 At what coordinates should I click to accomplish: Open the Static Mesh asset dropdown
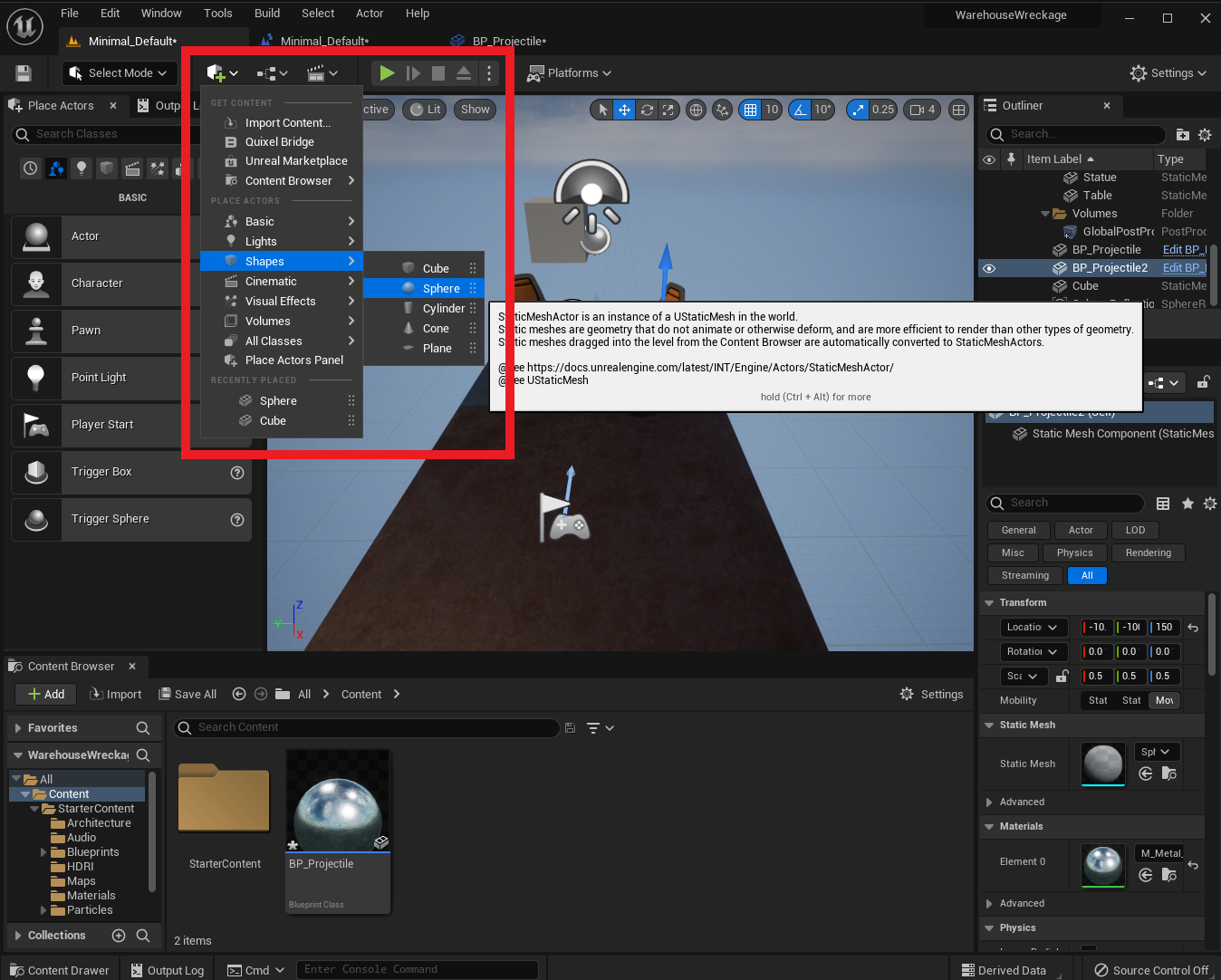1157,752
